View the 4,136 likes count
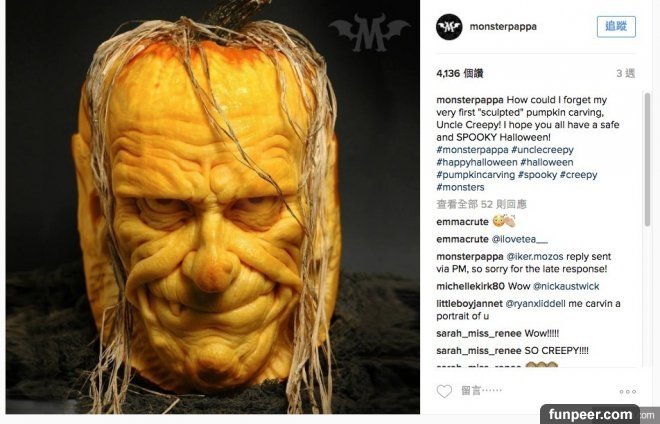The image size is (660, 424). [x=460, y=74]
